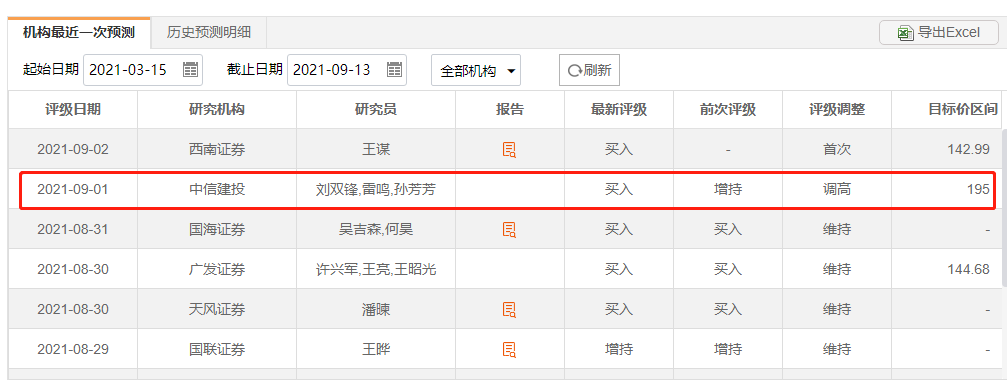Click 前次评级 column header
The height and width of the screenshot is (385, 1007).
click(x=728, y=109)
